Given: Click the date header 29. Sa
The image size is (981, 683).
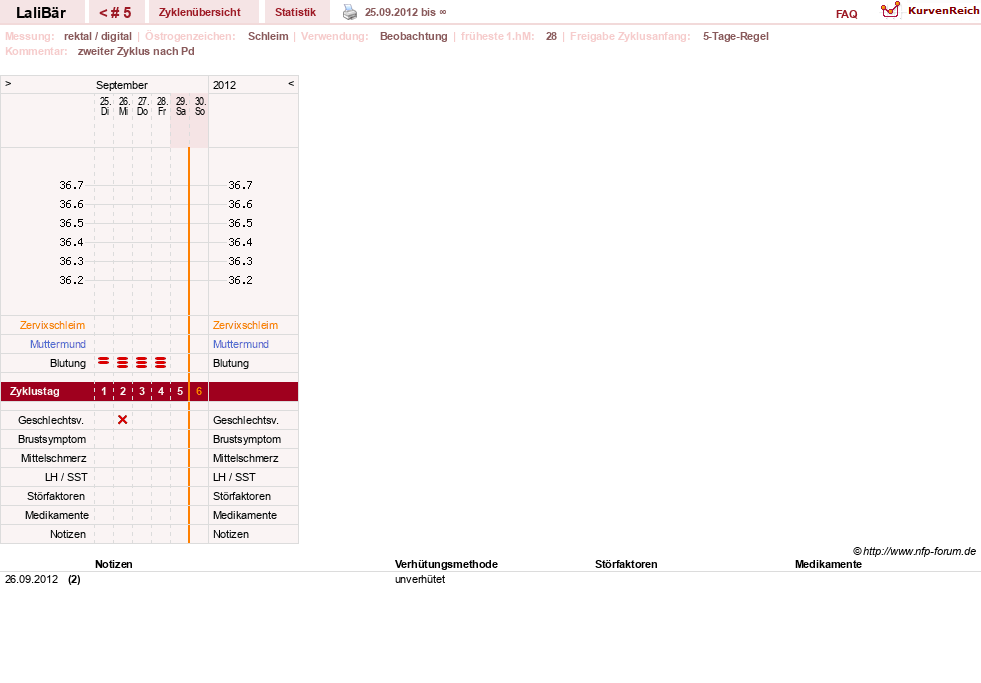Looking at the screenshot, I should click(181, 106).
